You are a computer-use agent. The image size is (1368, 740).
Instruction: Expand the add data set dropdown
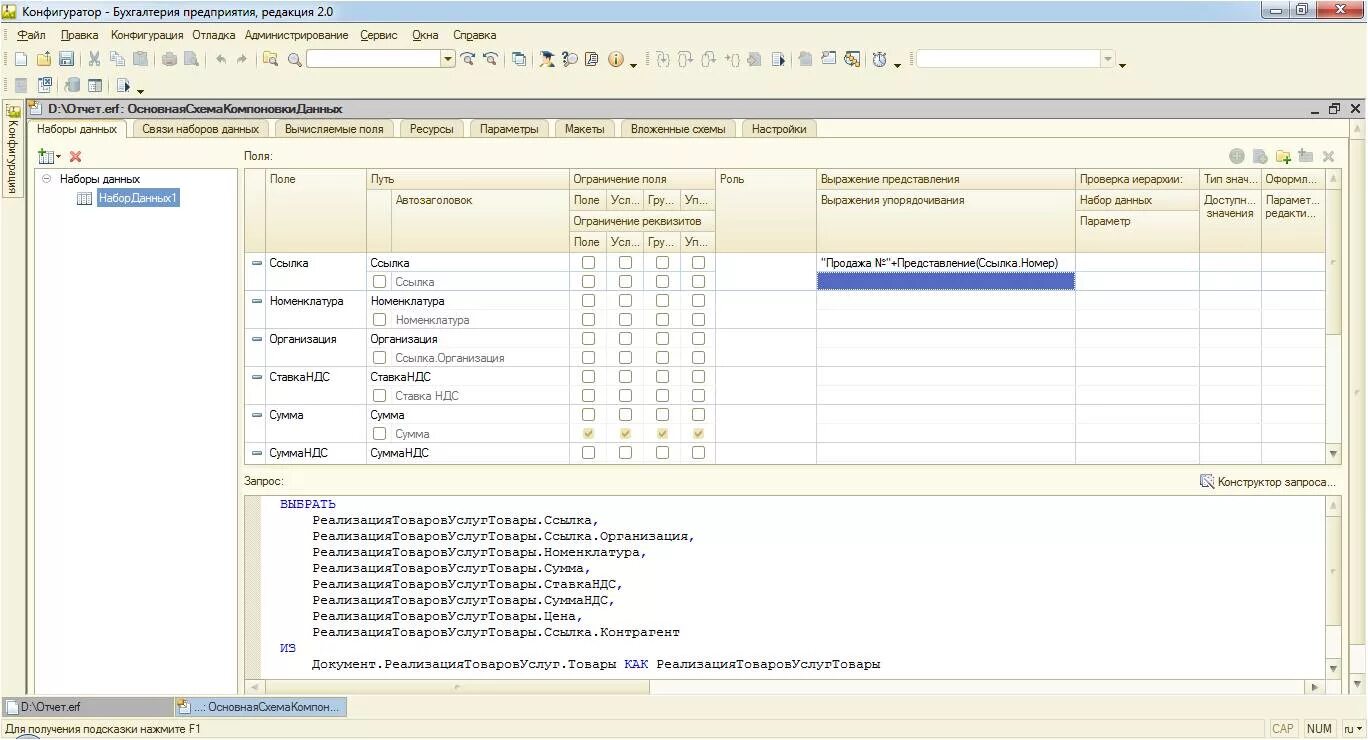tap(58, 157)
